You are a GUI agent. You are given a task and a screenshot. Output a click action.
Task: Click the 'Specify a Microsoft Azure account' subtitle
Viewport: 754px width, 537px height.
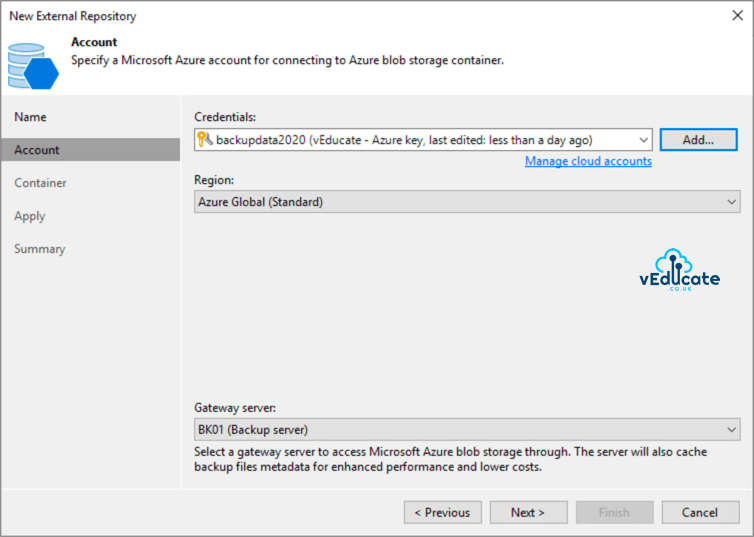pos(288,61)
